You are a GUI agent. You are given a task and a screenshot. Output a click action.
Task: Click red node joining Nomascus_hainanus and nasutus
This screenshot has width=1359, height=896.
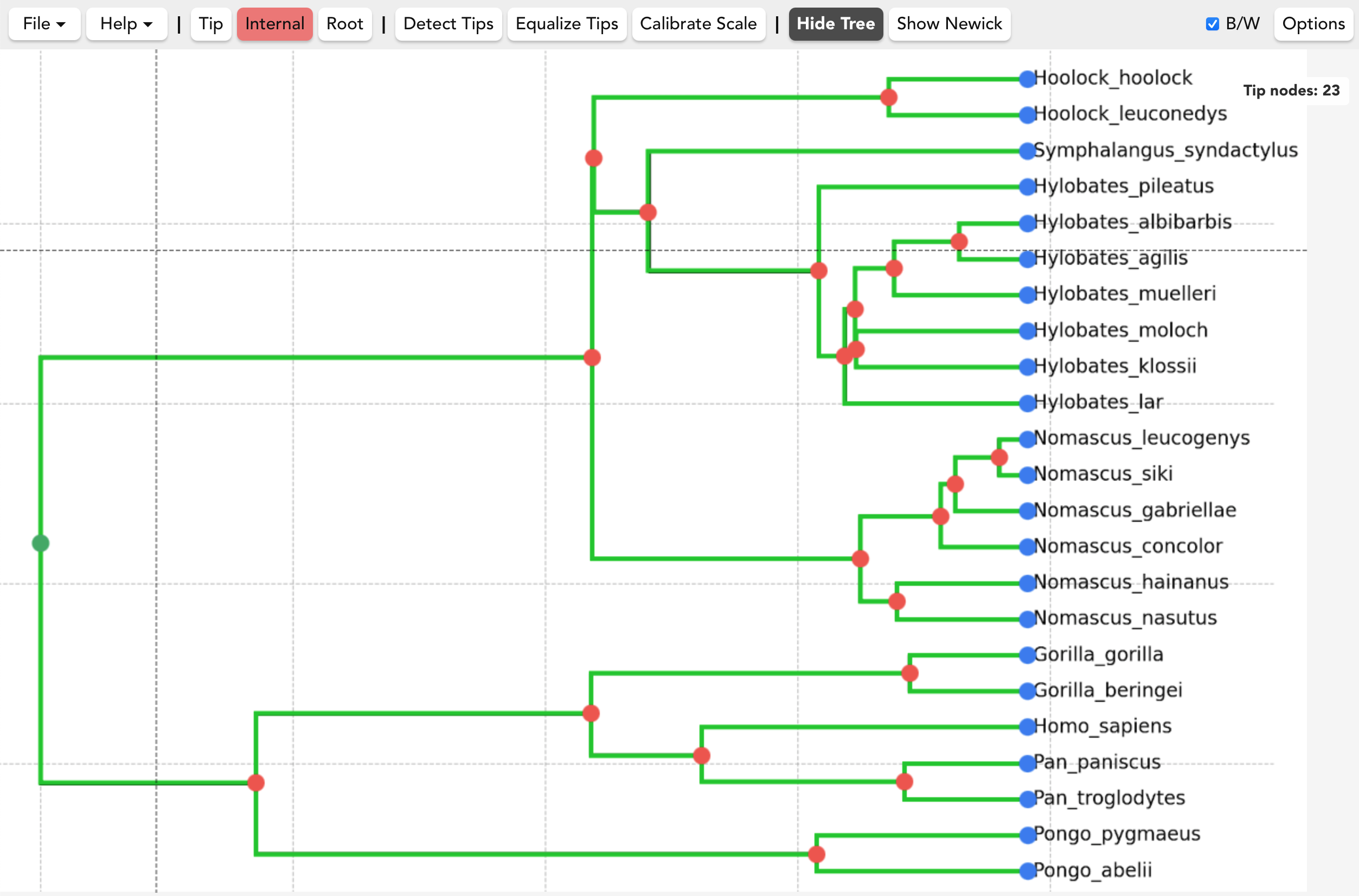[897, 601]
